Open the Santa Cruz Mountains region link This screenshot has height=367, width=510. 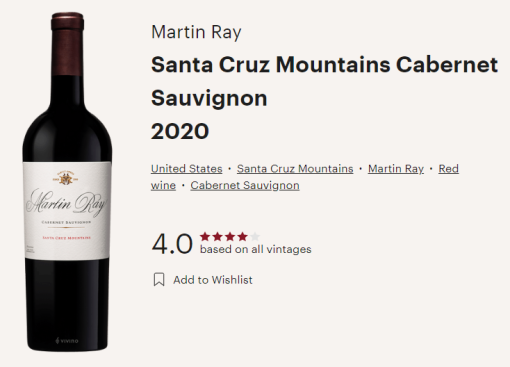295,169
